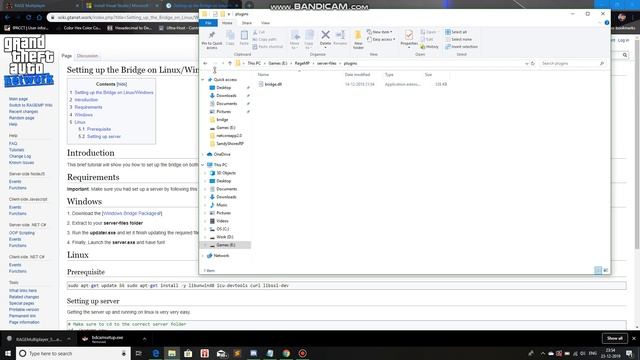Open Edge browser from the taskbar
The width and height of the screenshot is (640, 360).
click(x=156, y=353)
